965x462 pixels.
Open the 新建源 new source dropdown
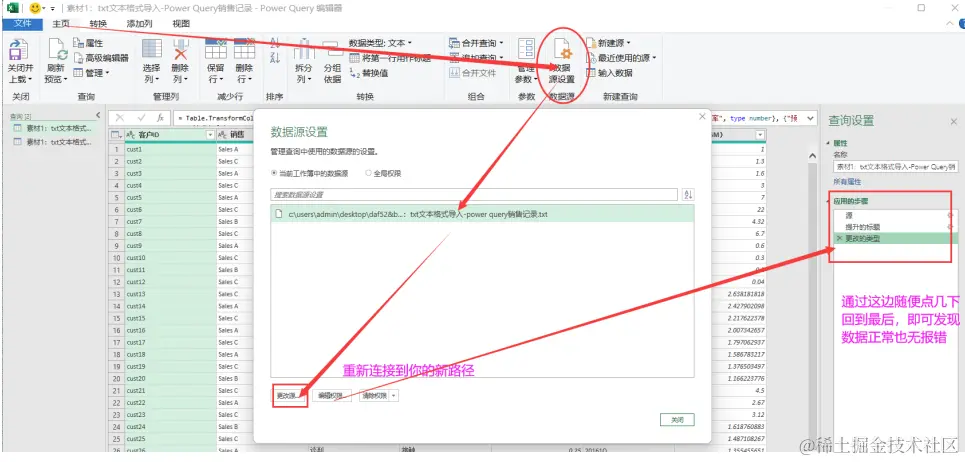pyautogui.click(x=609, y=43)
